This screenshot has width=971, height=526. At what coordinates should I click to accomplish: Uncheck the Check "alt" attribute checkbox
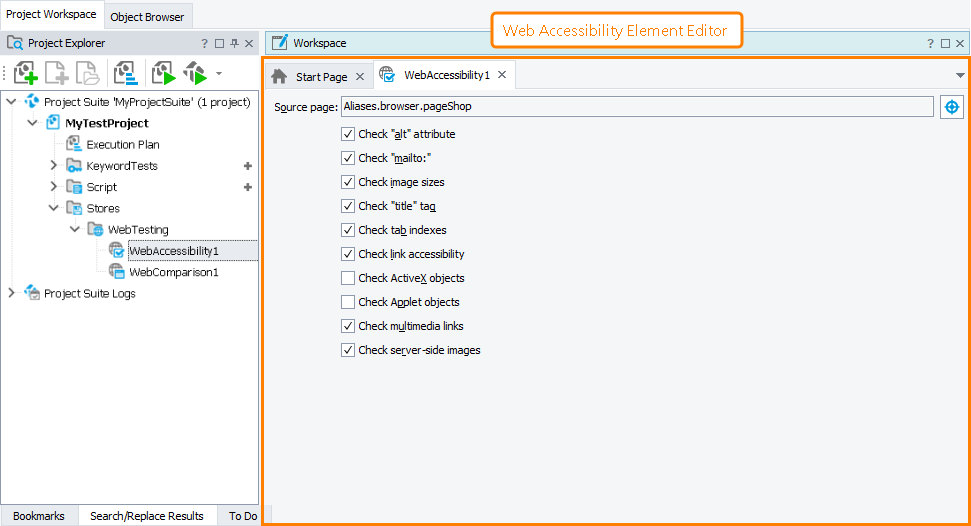point(348,134)
